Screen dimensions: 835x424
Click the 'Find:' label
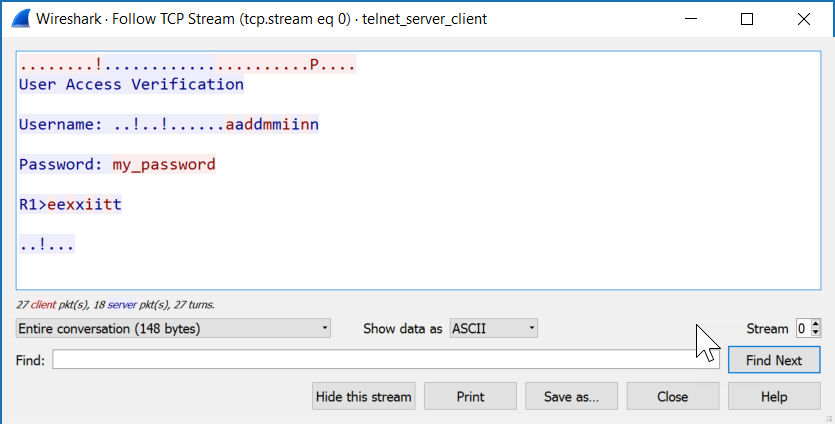point(30,360)
